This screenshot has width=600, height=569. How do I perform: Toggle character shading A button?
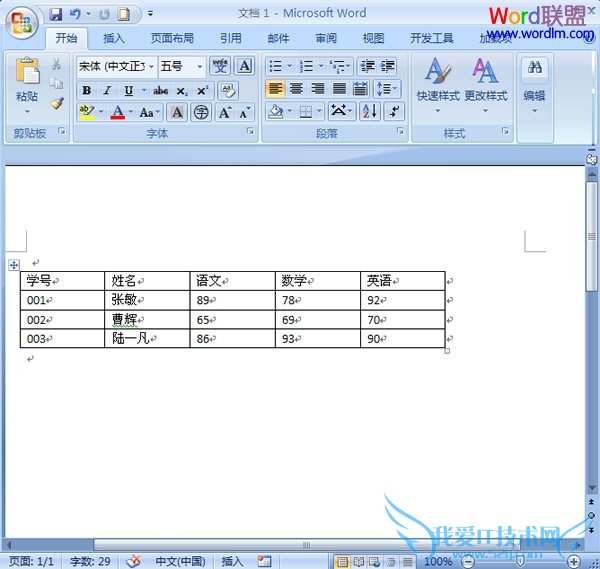(177, 112)
